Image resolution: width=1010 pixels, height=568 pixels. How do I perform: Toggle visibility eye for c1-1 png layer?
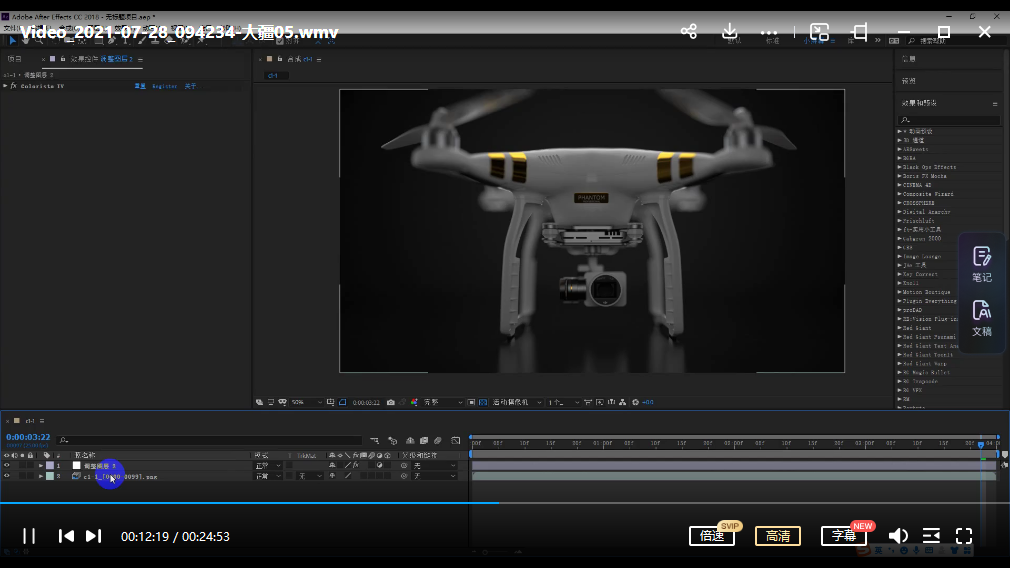(7, 477)
